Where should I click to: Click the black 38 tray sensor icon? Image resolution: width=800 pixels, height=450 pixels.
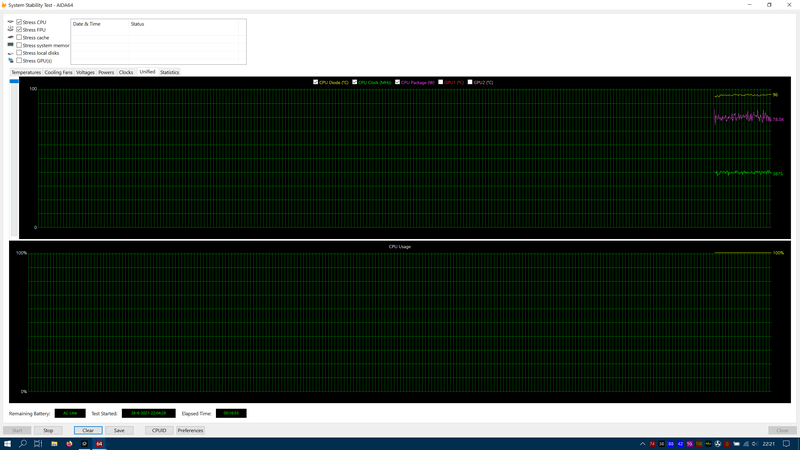coord(661,444)
